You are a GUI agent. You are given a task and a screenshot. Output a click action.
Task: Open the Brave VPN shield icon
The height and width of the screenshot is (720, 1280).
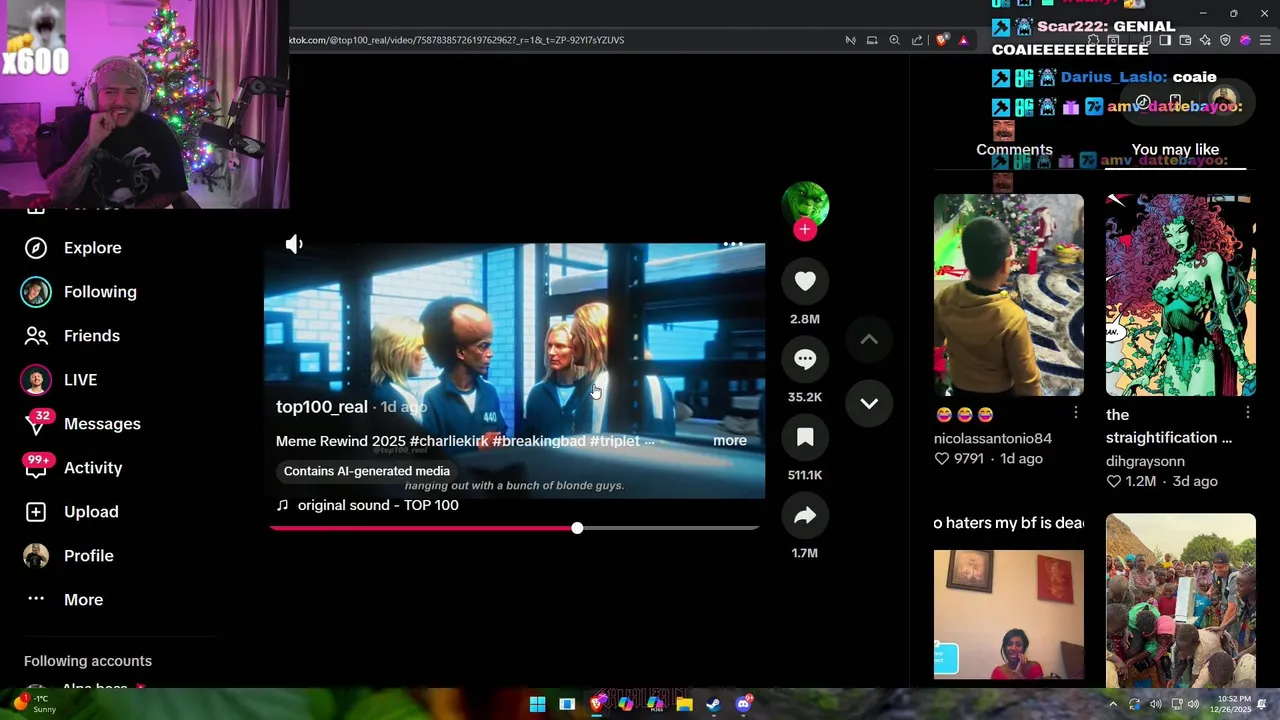coord(1225,40)
